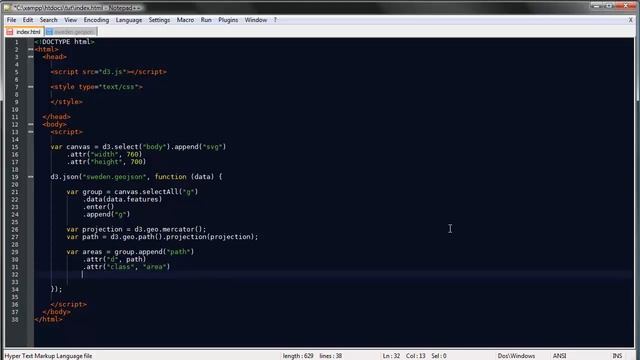Screen dimensions: 640x360
Task: Collapse the script fold marker on line 13
Action: [31, 132]
